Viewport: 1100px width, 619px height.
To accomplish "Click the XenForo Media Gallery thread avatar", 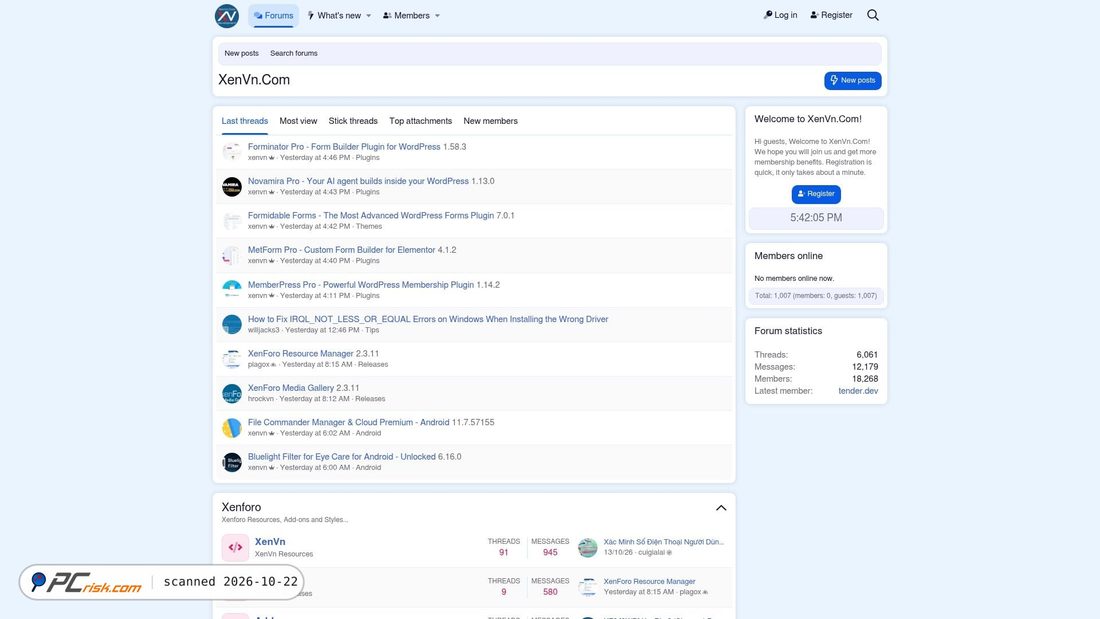I will tap(232, 393).
